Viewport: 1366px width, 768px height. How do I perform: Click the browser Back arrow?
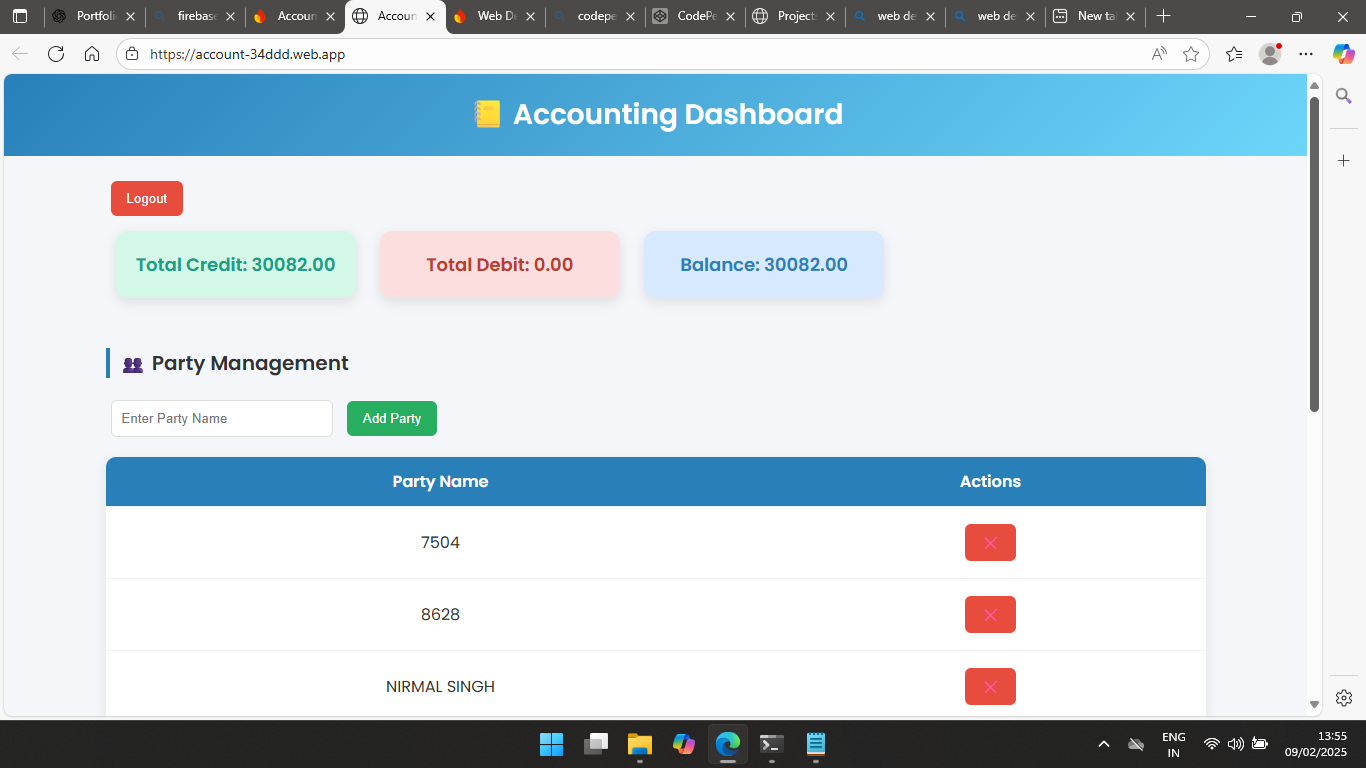[20, 54]
